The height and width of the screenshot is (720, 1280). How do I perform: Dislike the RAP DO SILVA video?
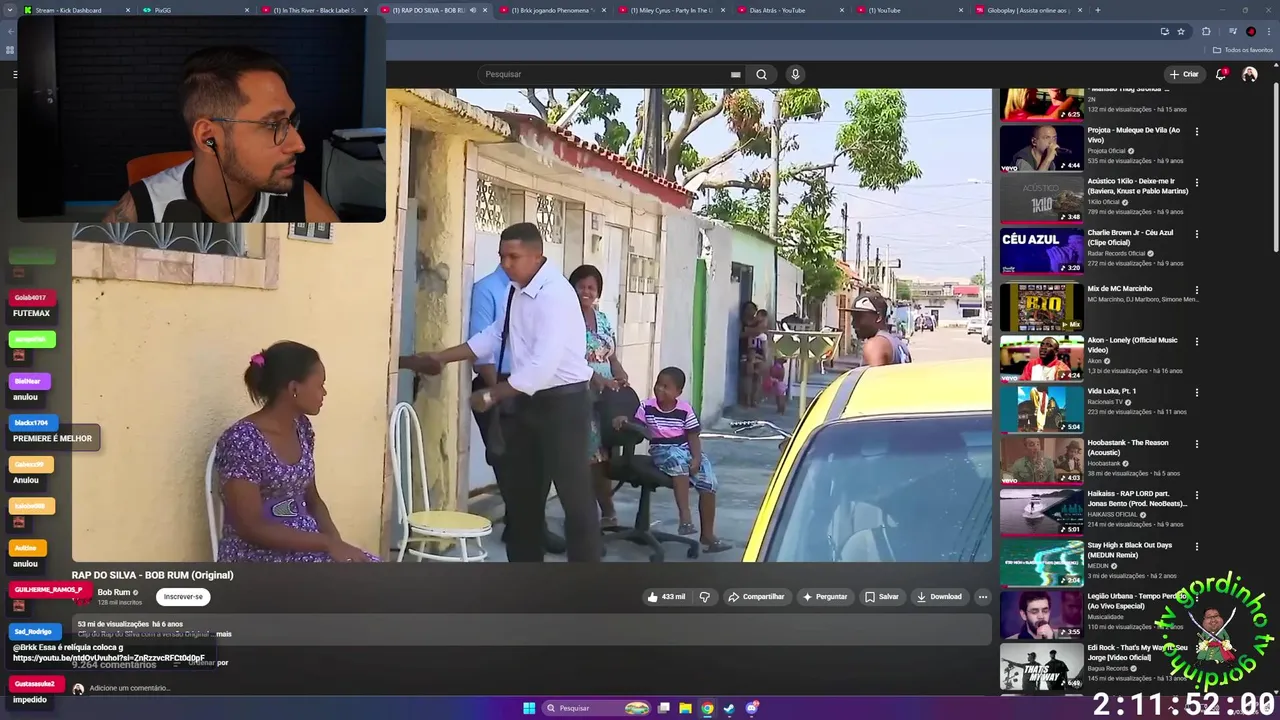[x=704, y=597]
